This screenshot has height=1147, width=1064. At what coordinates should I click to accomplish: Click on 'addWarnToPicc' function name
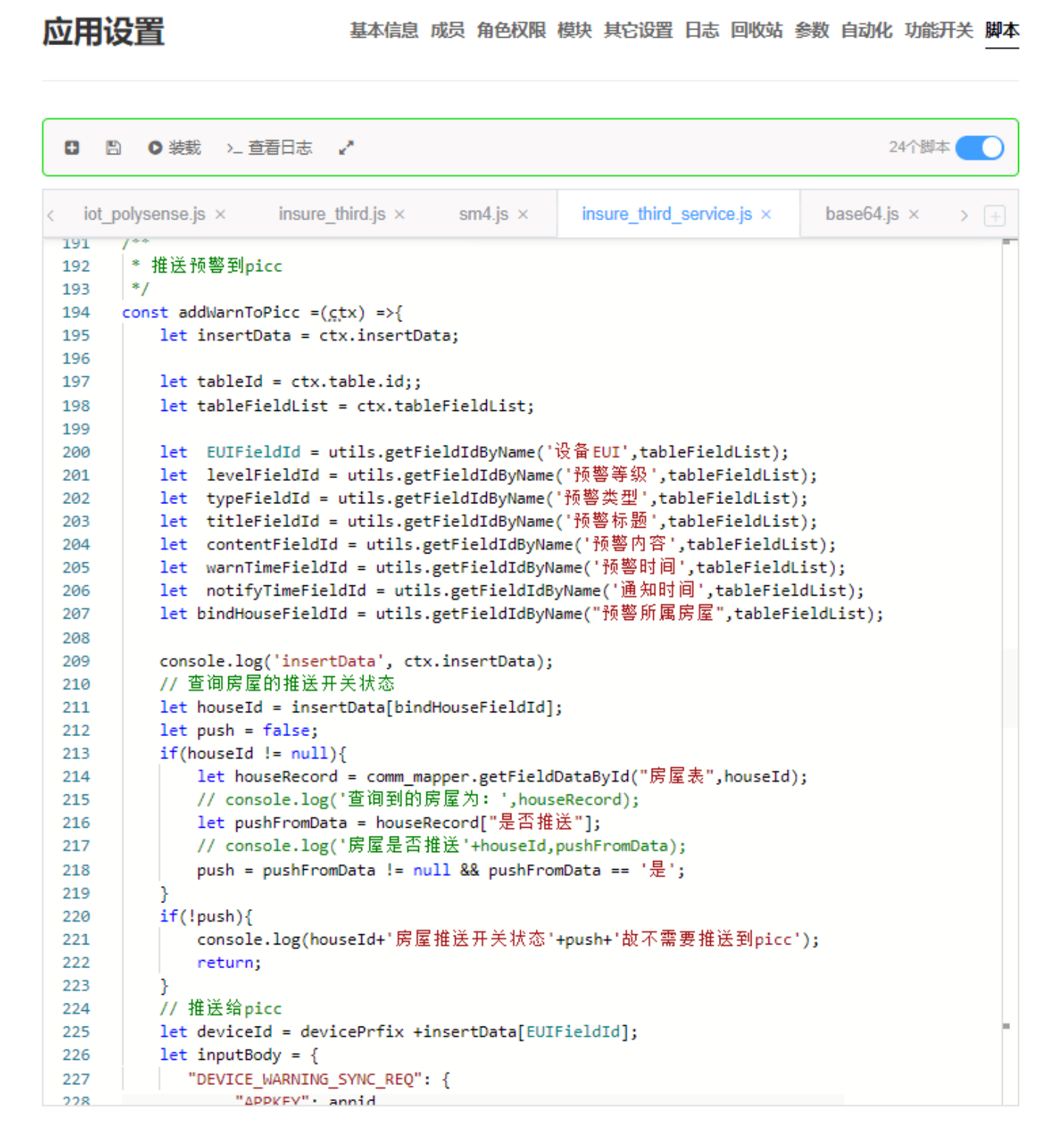pos(239,313)
